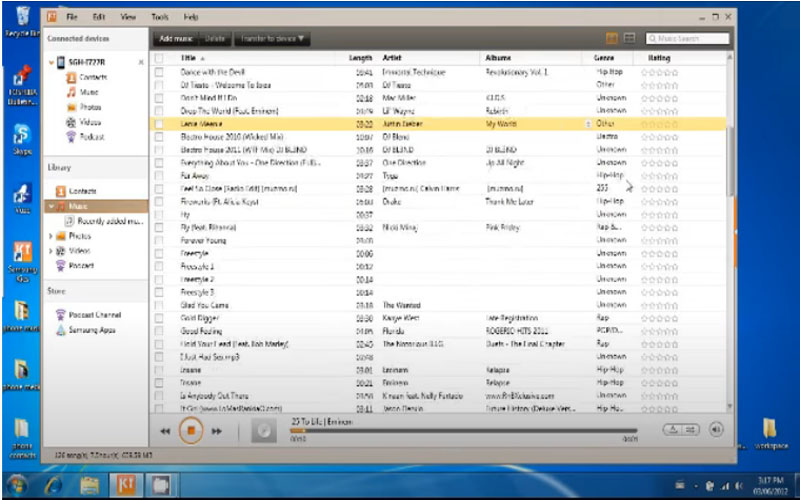Check the highlighted Justin Bieber row
Screen dimensions: 800x500
[x=159, y=124]
